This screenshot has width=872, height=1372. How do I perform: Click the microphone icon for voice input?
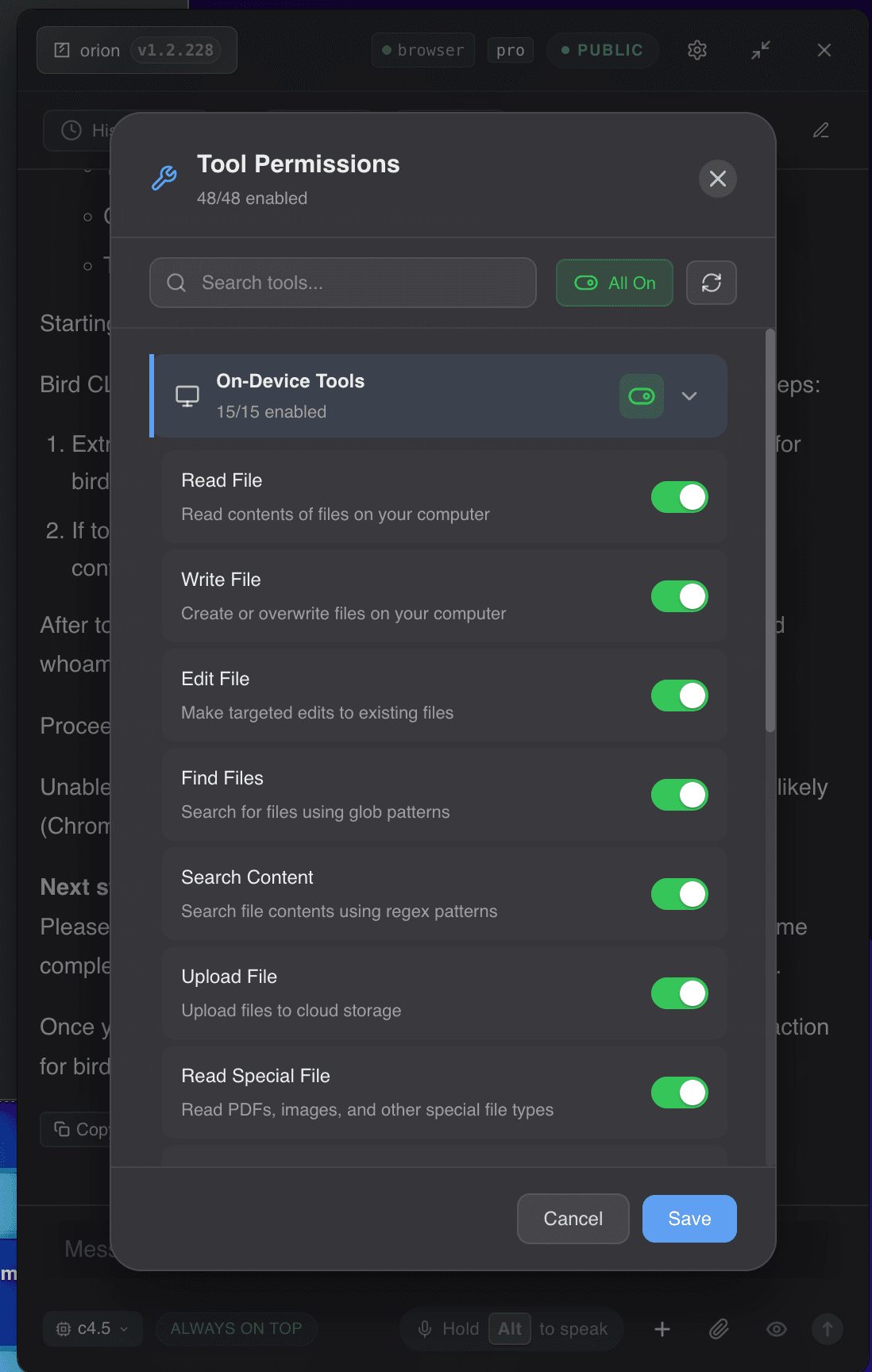click(x=425, y=1328)
